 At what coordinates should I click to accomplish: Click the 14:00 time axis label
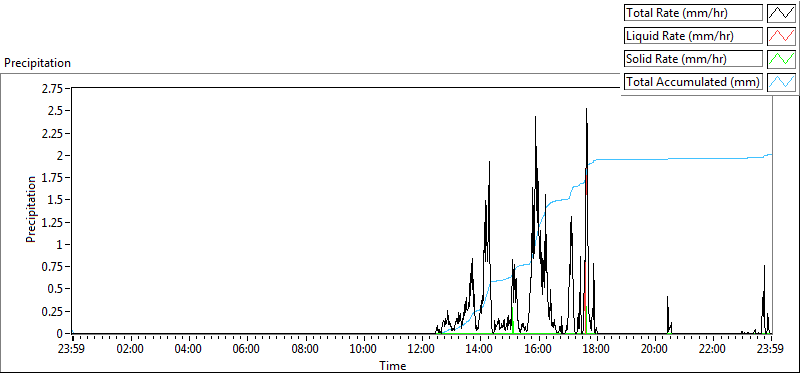pos(480,350)
